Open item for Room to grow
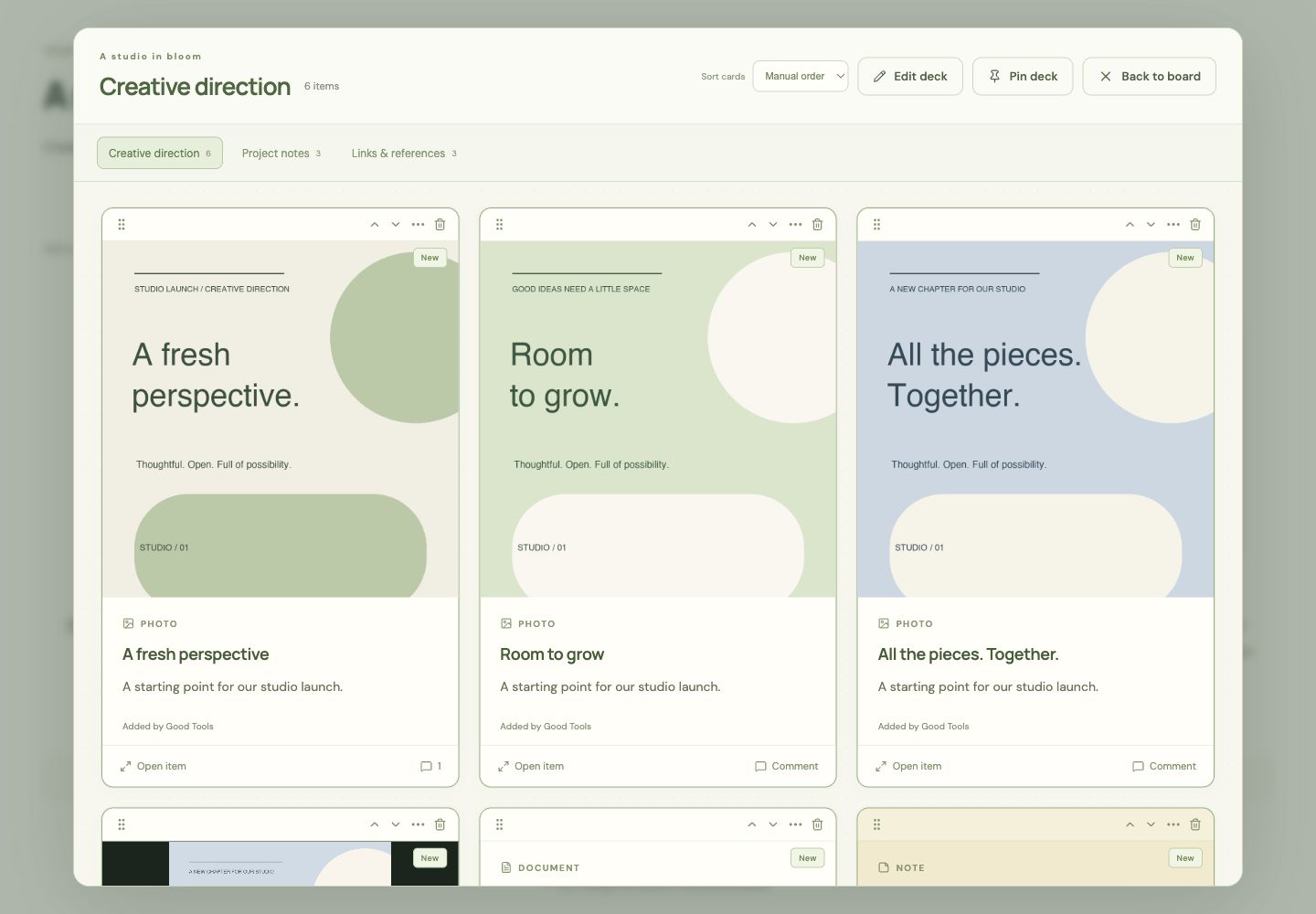This screenshot has height=914, width=1316. [531, 766]
